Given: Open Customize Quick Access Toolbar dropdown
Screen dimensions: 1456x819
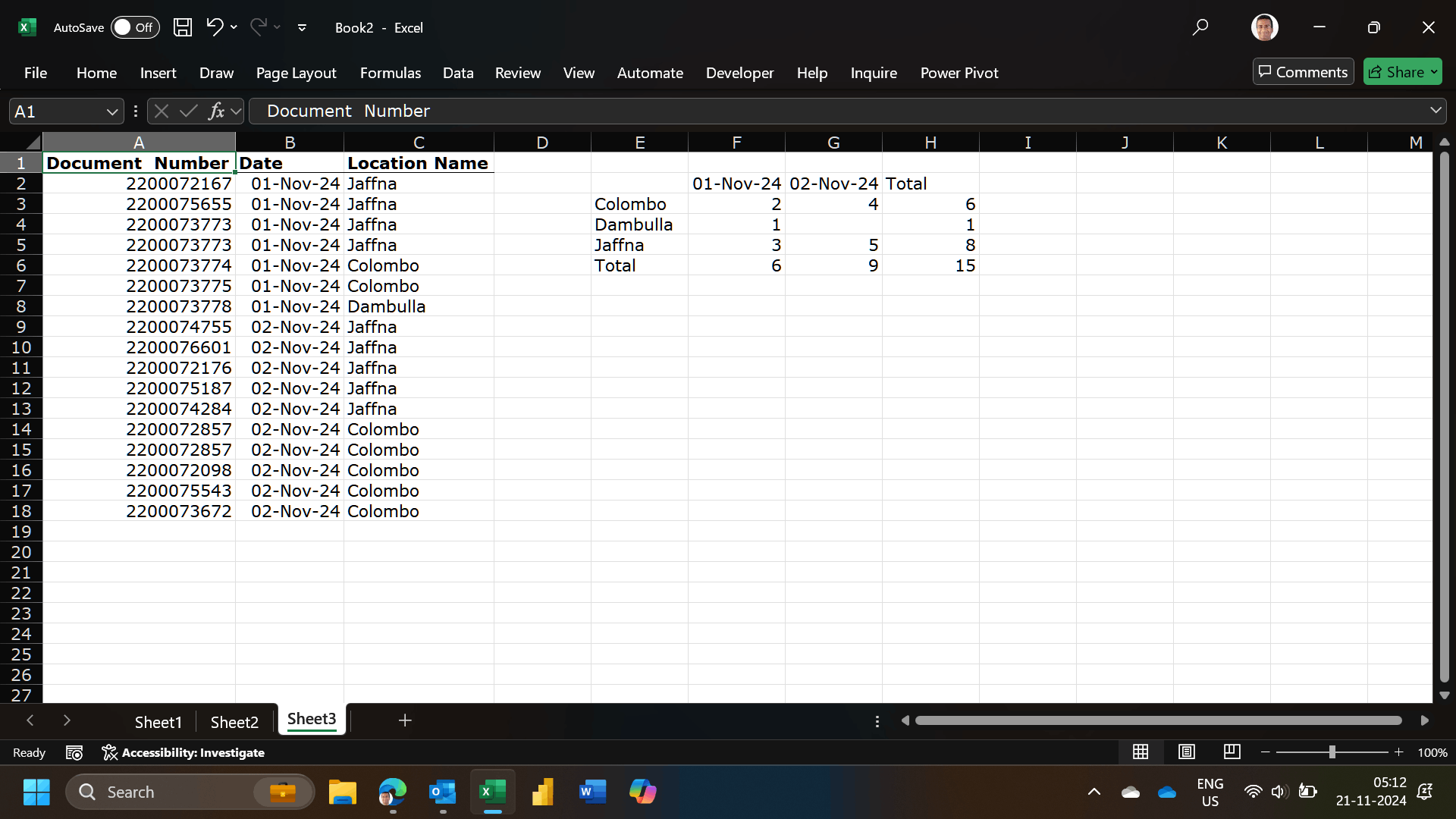Looking at the screenshot, I should 302,28.
